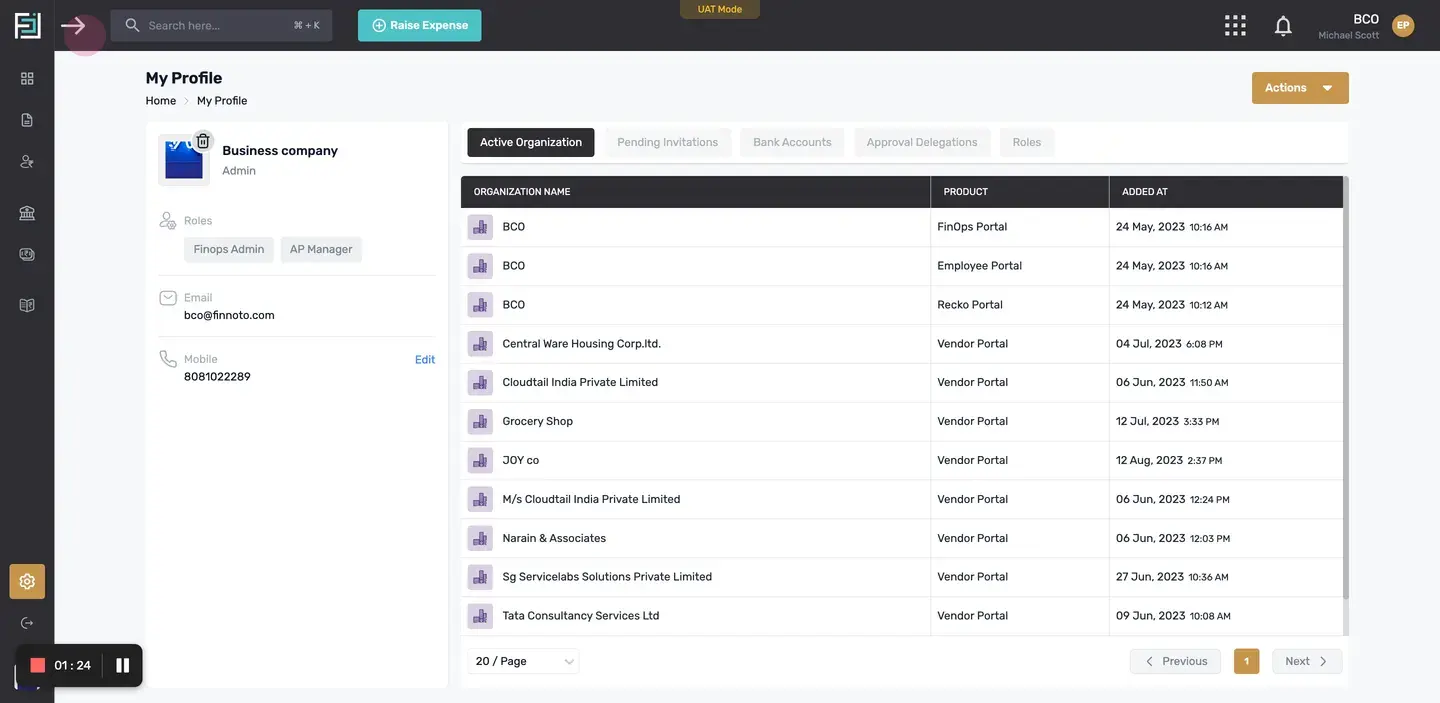The width and height of the screenshot is (1440, 703).
Task: Click the arrow icon to expand sidebar
Action: 73,26
